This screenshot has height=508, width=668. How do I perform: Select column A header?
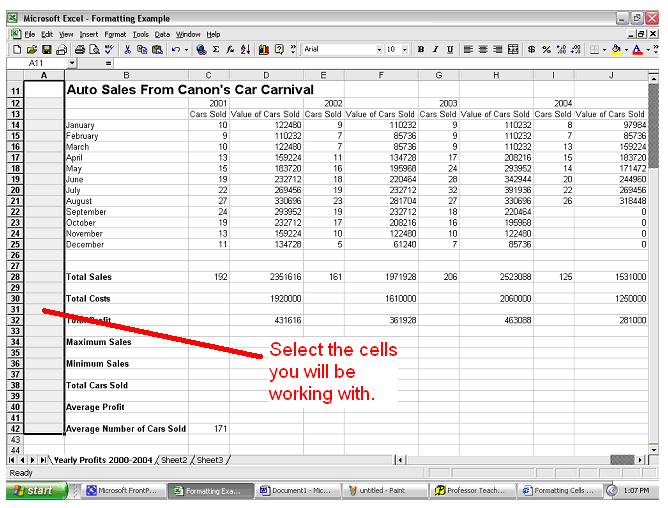(43, 76)
